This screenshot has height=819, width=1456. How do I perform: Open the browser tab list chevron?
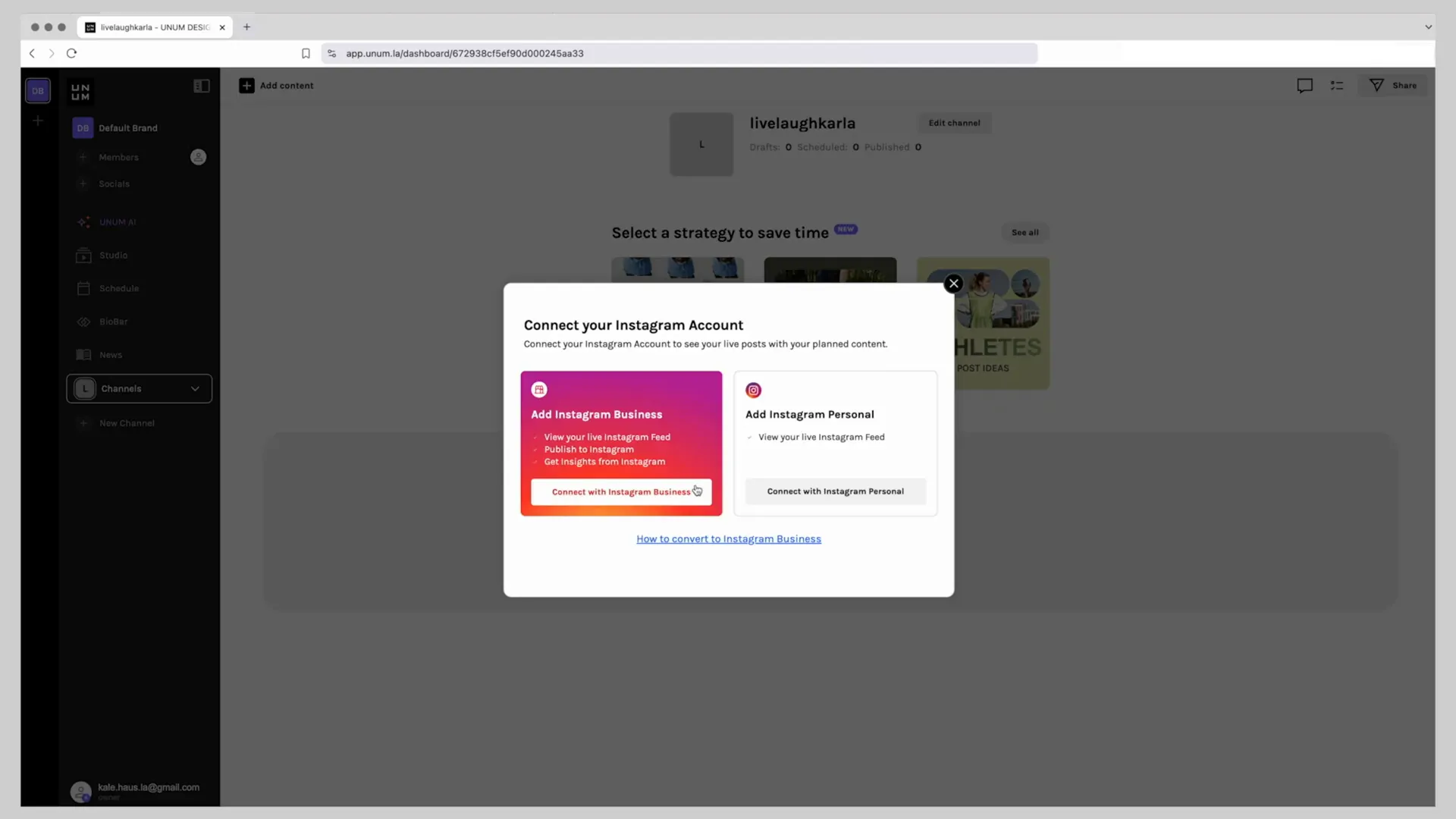[x=1429, y=27]
